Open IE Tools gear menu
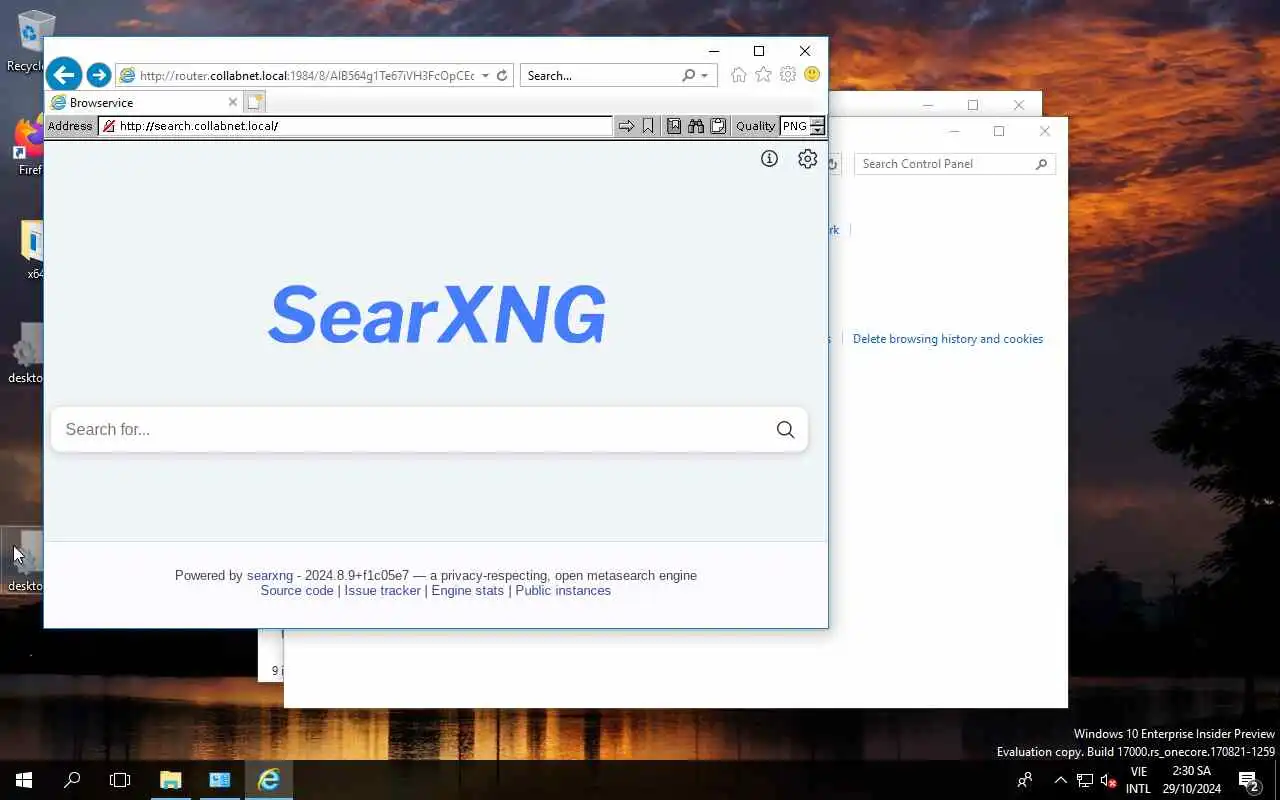The width and height of the screenshot is (1280, 800). [x=788, y=75]
